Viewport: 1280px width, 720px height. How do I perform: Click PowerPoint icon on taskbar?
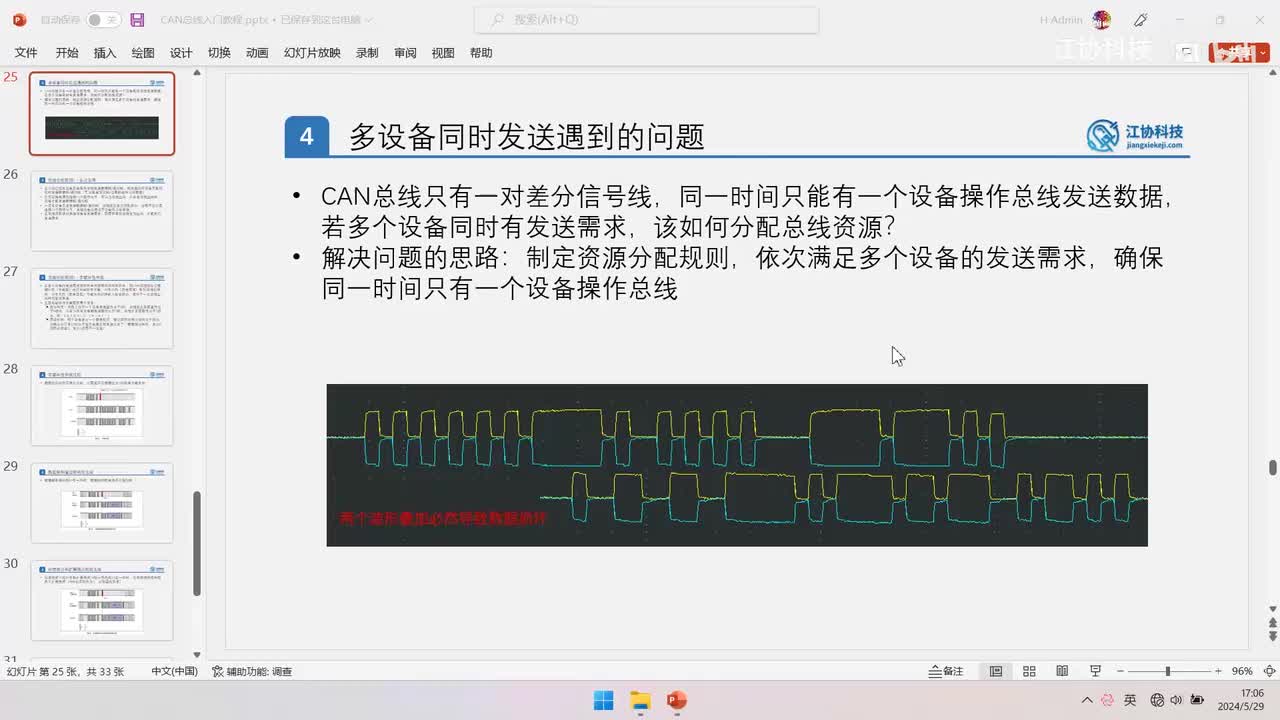(677, 700)
